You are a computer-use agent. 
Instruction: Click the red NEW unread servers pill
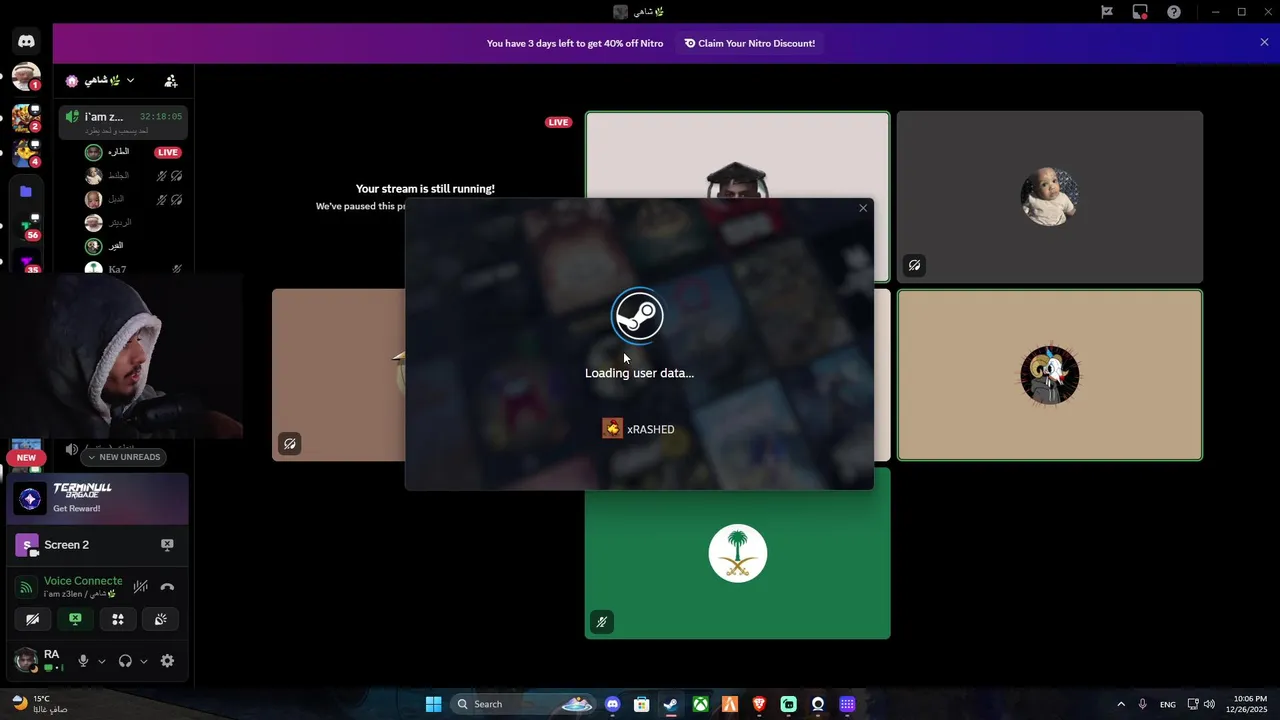(x=26, y=457)
